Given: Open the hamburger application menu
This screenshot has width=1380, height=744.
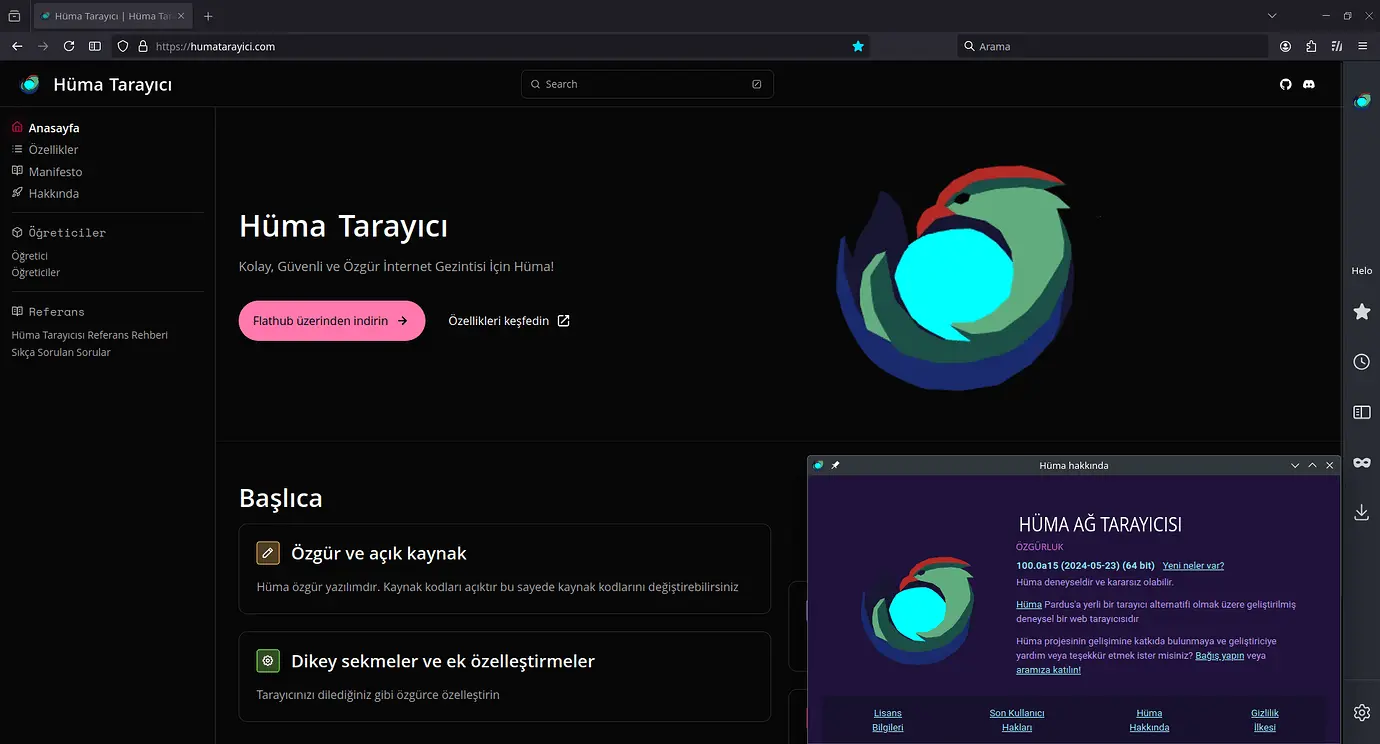Looking at the screenshot, I should (1362, 46).
